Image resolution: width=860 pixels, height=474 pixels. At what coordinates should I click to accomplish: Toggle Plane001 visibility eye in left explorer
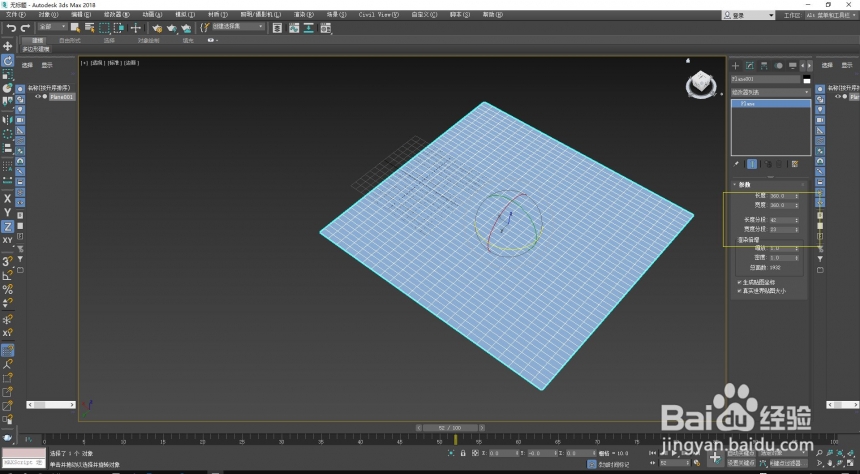pos(38,97)
